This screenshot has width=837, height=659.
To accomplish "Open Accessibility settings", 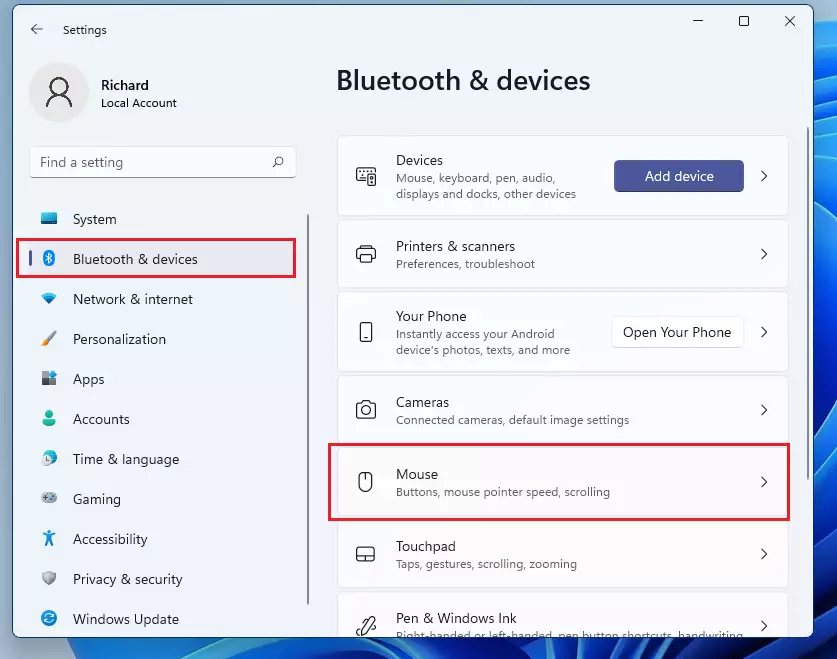I will pyautogui.click(x=160, y=539).
